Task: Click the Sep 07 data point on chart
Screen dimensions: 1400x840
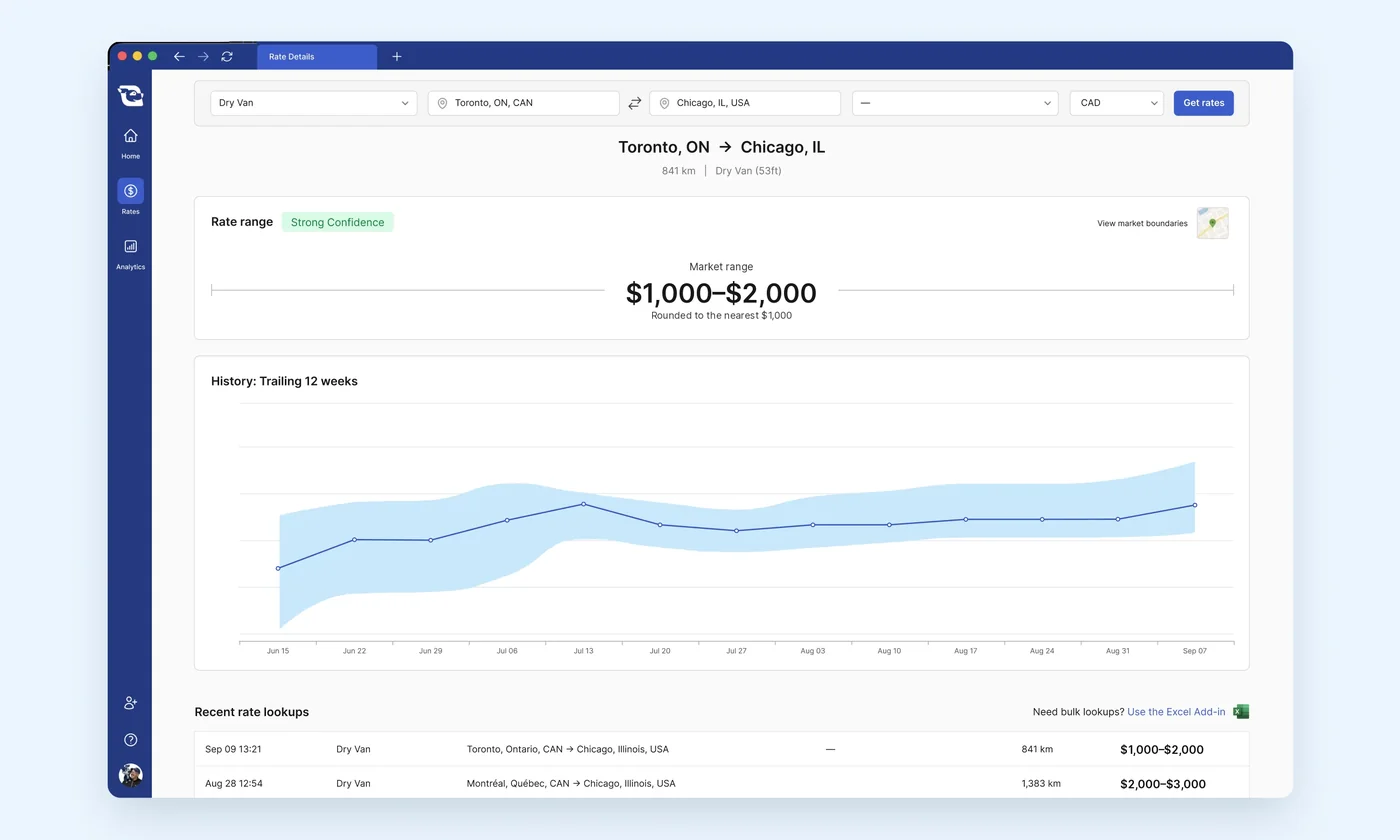Action: (1195, 505)
